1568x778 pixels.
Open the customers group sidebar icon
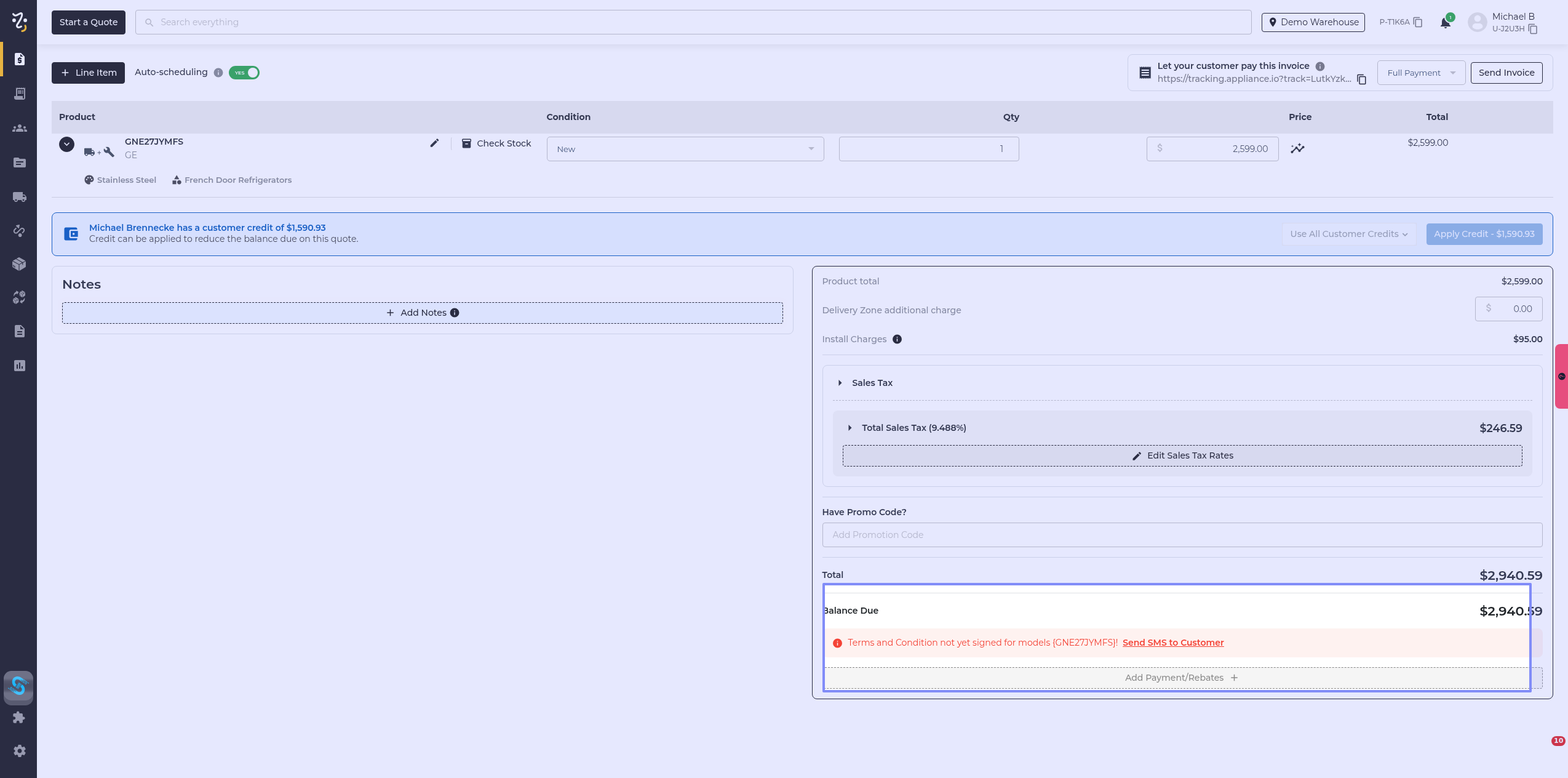pos(19,128)
